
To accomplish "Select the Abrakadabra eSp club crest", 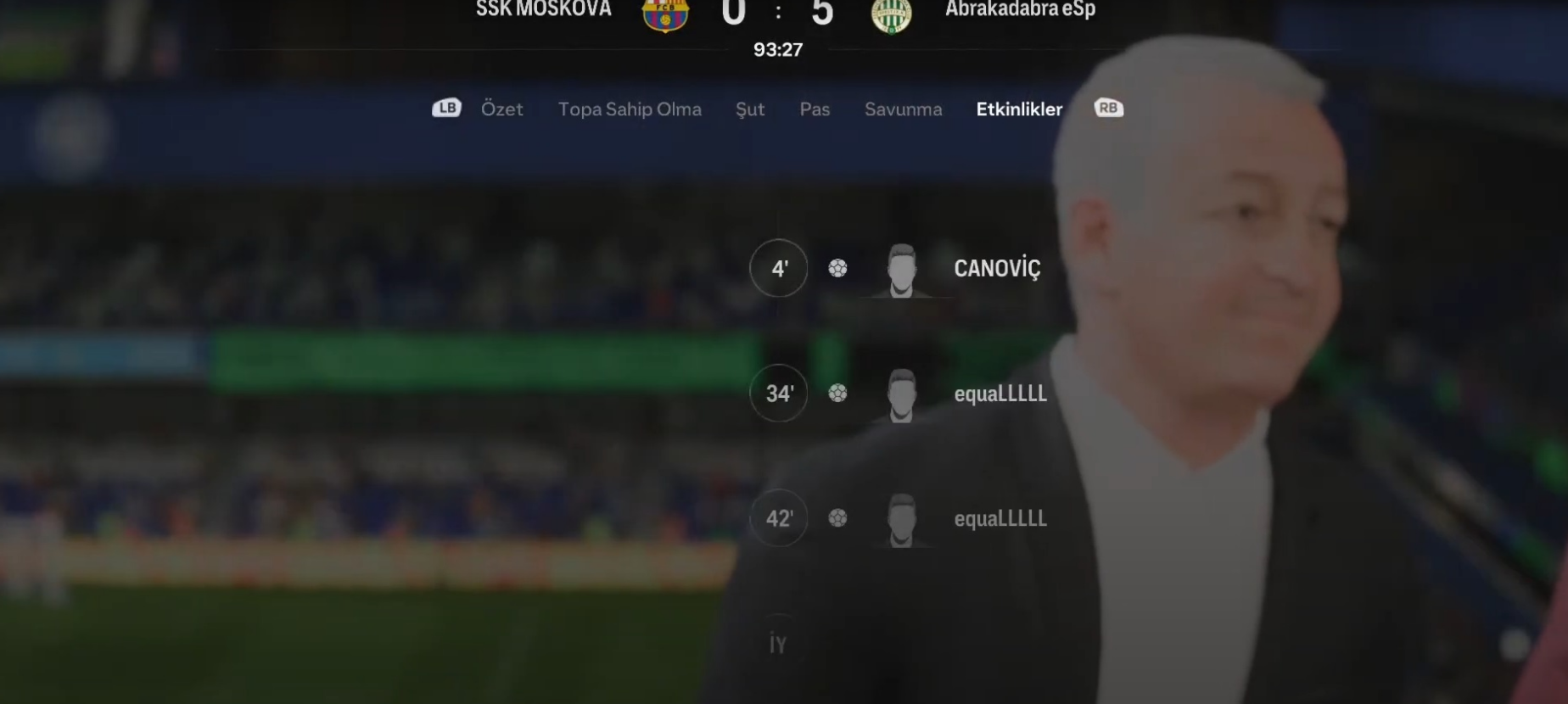I will coord(891,15).
